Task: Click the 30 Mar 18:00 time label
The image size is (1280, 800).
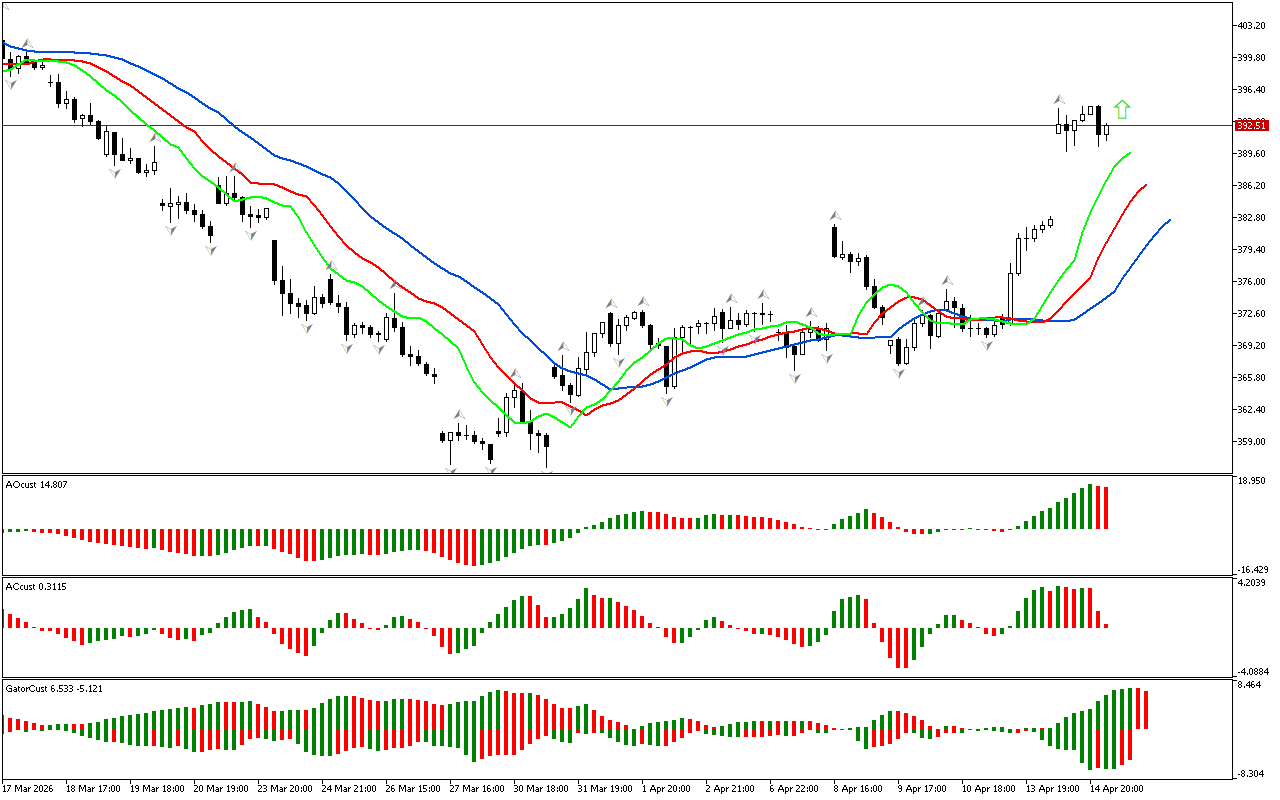Action: click(541, 788)
